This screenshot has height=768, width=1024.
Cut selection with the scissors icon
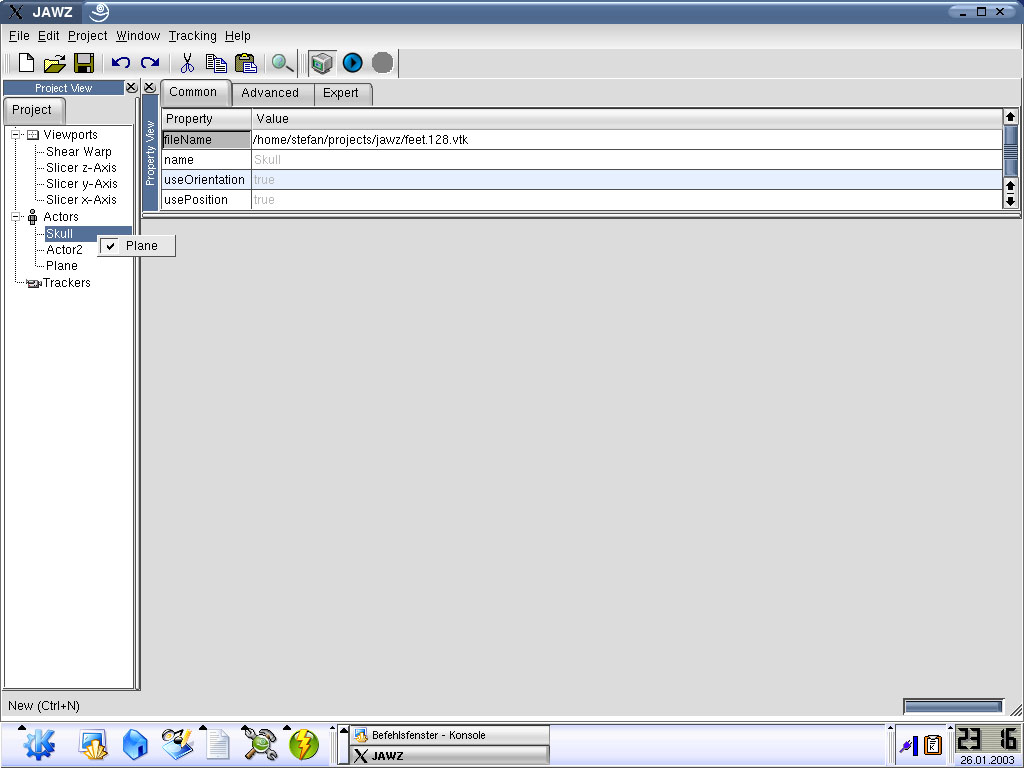(x=187, y=63)
